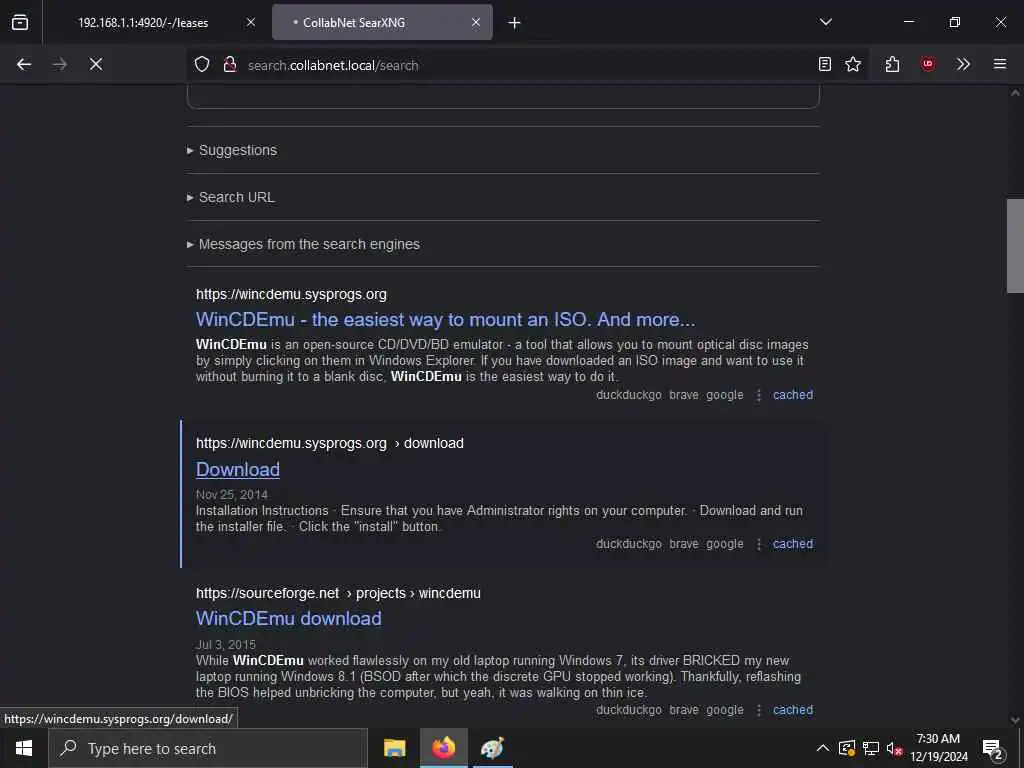Open the Paint app taskbar icon
Screen dimensions: 1024x768
coord(492,748)
